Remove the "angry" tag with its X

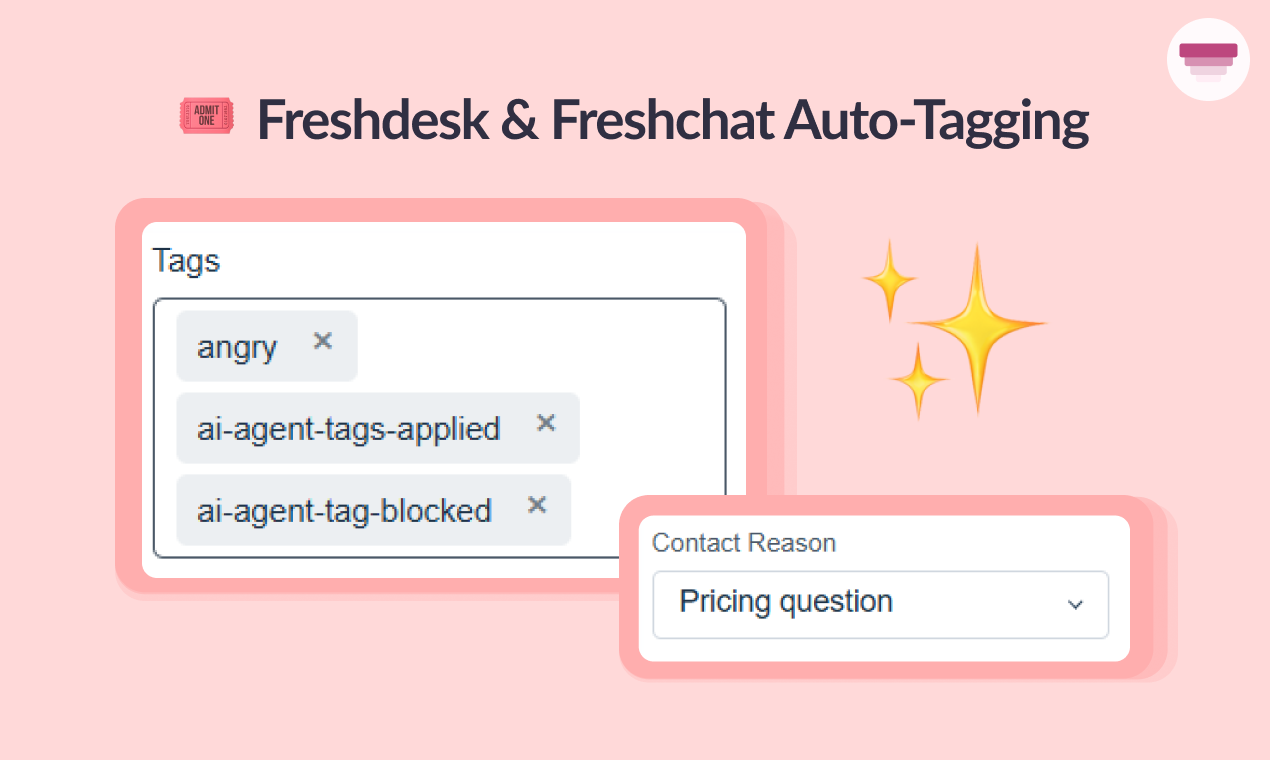coord(322,341)
